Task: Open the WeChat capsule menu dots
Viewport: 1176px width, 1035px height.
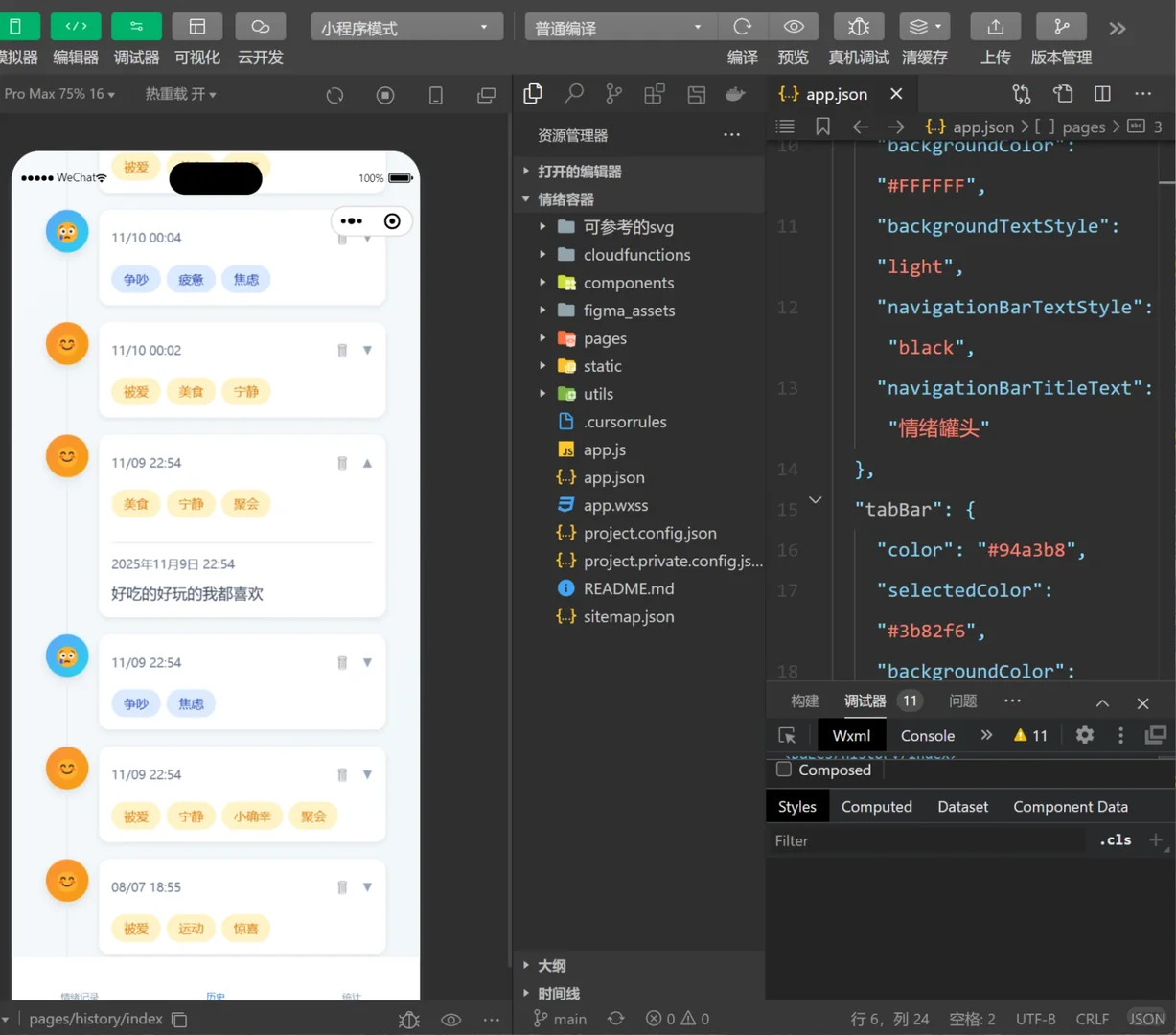Action: [352, 221]
